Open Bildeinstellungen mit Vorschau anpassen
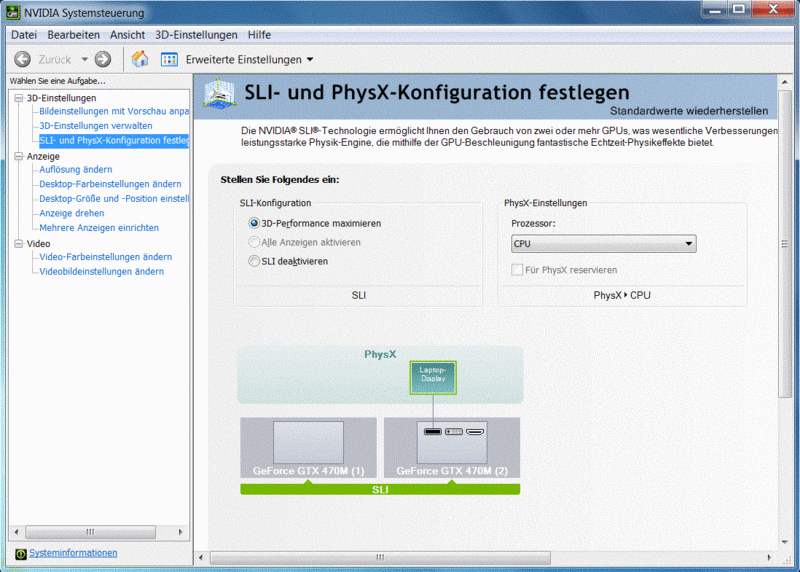The image size is (800, 572). [114, 111]
